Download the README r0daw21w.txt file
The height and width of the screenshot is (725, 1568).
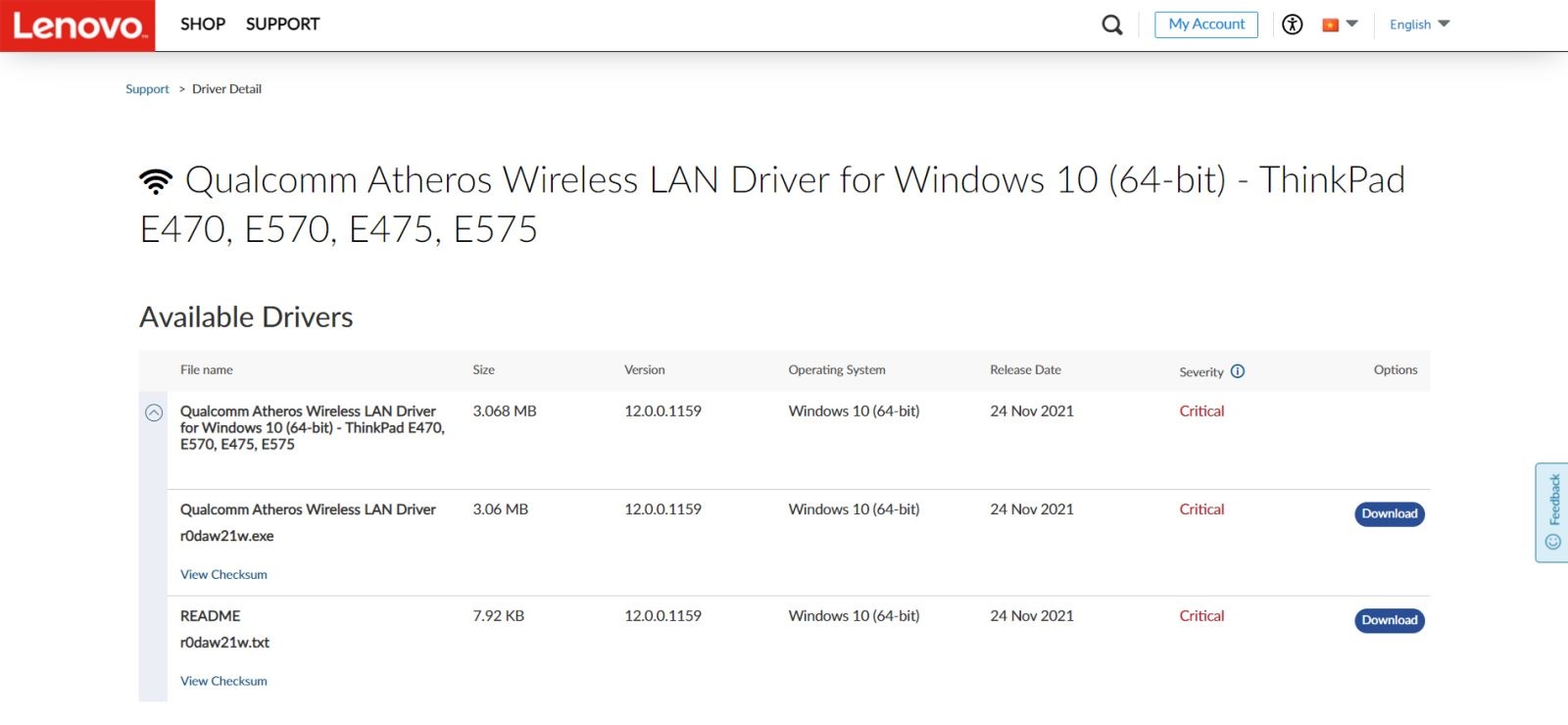pos(1390,621)
